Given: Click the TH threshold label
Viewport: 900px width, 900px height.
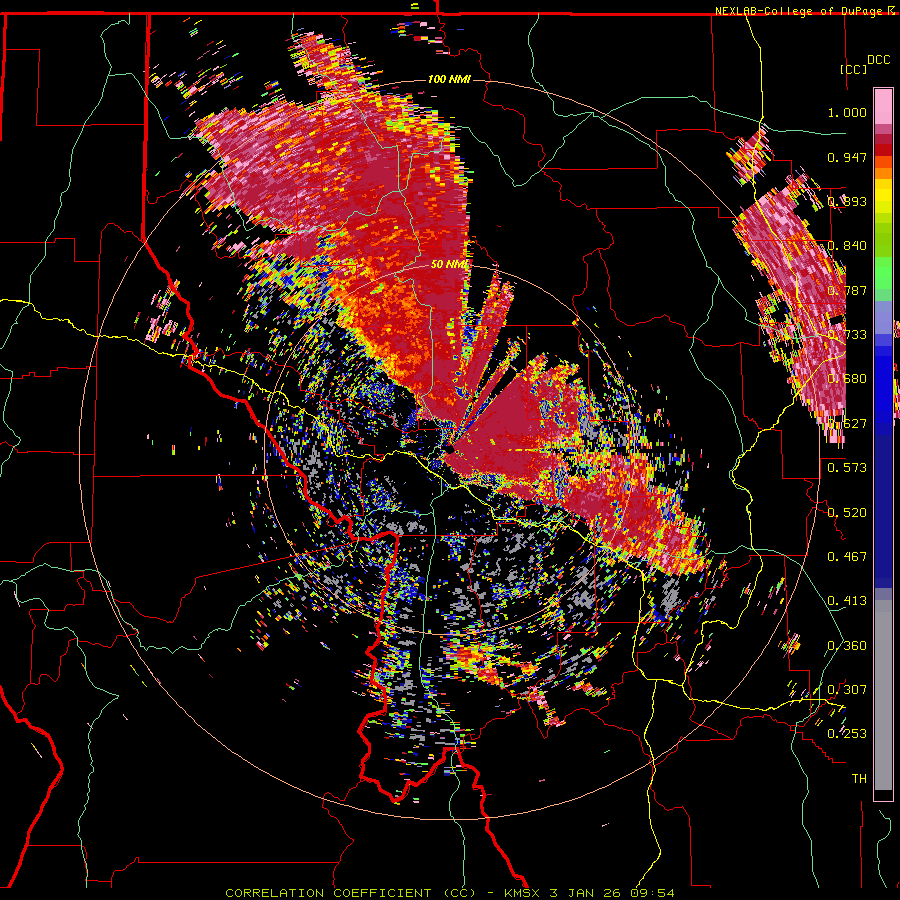Looking at the screenshot, I should point(859,779).
